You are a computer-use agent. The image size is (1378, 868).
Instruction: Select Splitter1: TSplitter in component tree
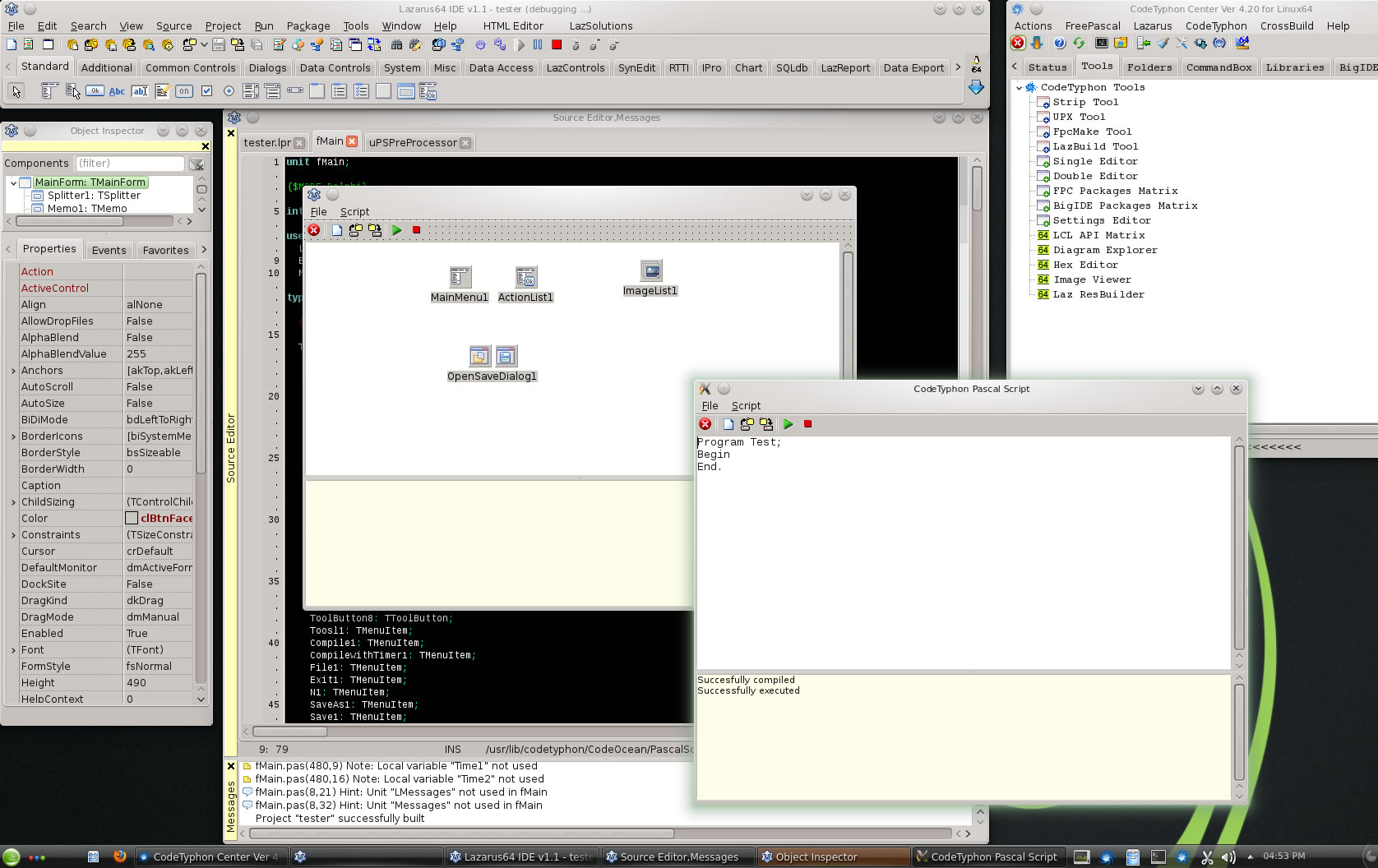[94, 196]
